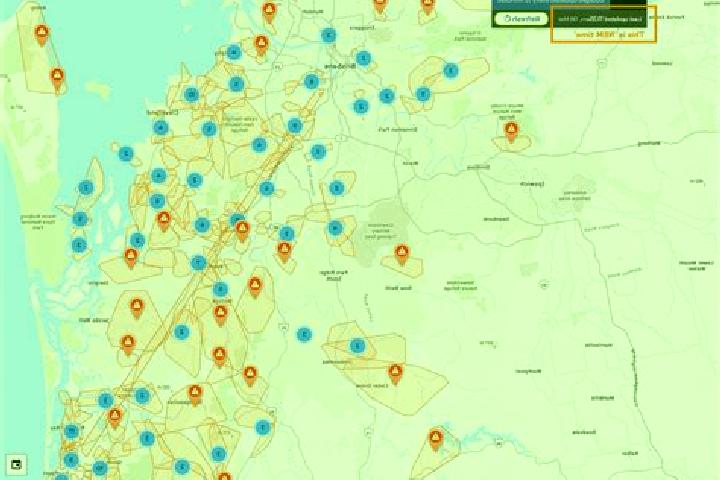
Task: Click the Brisbane city label on map
Action: point(340,67)
